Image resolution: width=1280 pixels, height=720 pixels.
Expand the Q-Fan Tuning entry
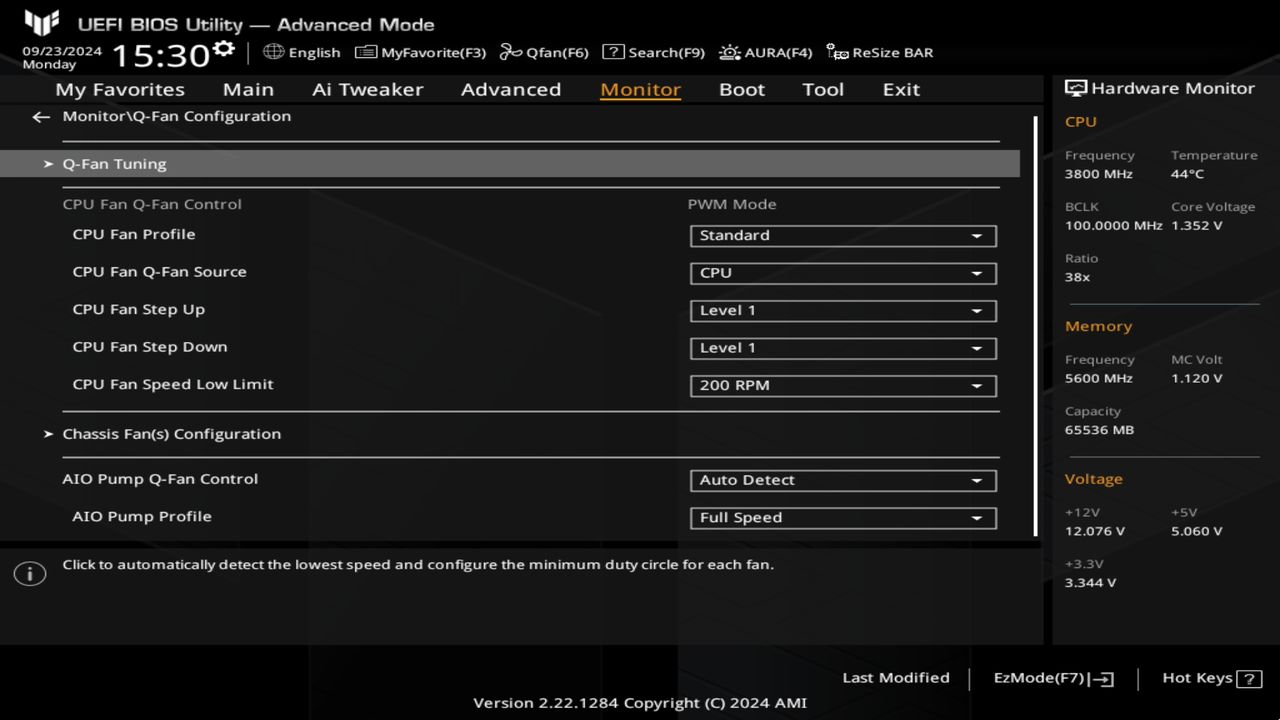[510, 164]
